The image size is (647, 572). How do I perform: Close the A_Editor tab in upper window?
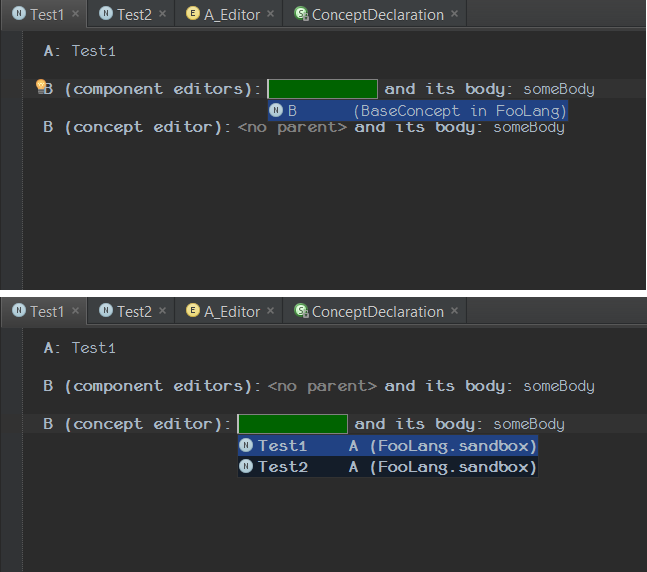[x=270, y=15]
